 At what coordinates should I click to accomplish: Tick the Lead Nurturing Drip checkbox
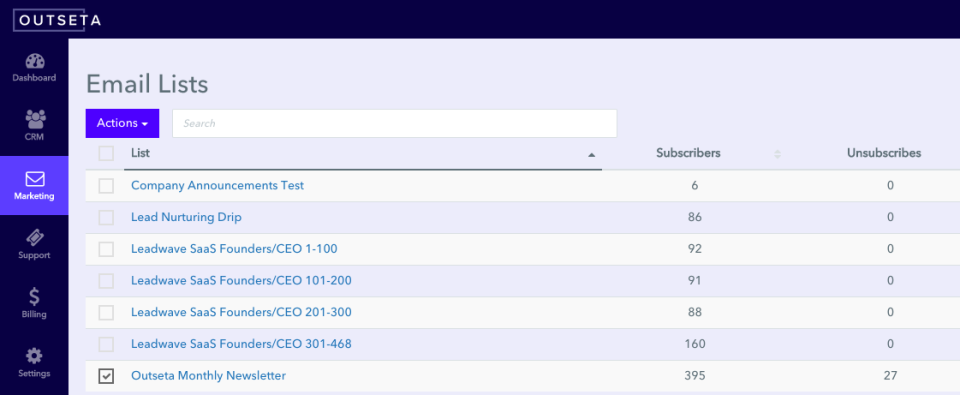click(x=107, y=217)
